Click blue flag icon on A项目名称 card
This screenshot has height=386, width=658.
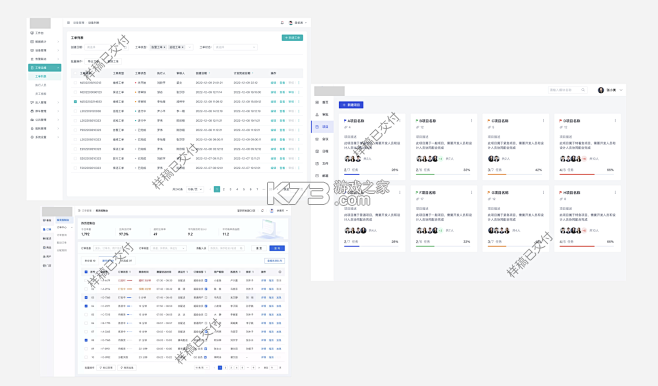[x=345, y=121]
